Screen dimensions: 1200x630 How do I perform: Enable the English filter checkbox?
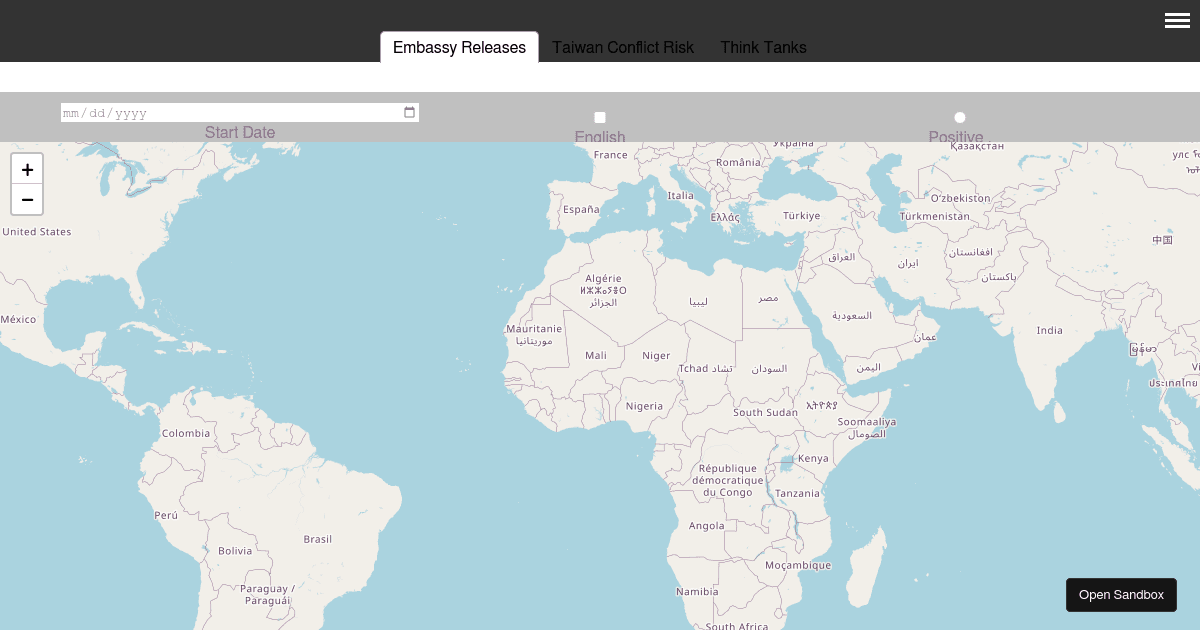600,117
